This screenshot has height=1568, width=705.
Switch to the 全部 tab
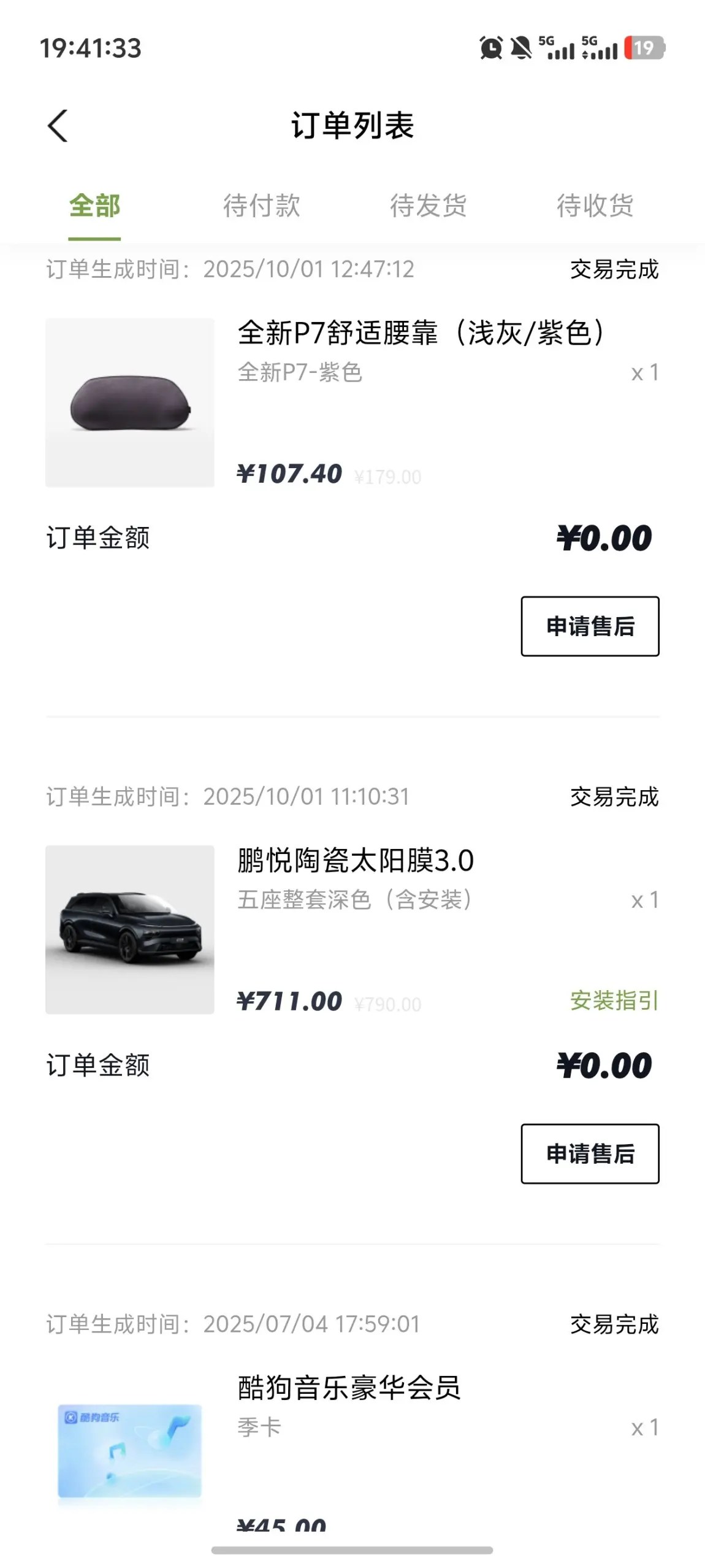[x=94, y=206]
